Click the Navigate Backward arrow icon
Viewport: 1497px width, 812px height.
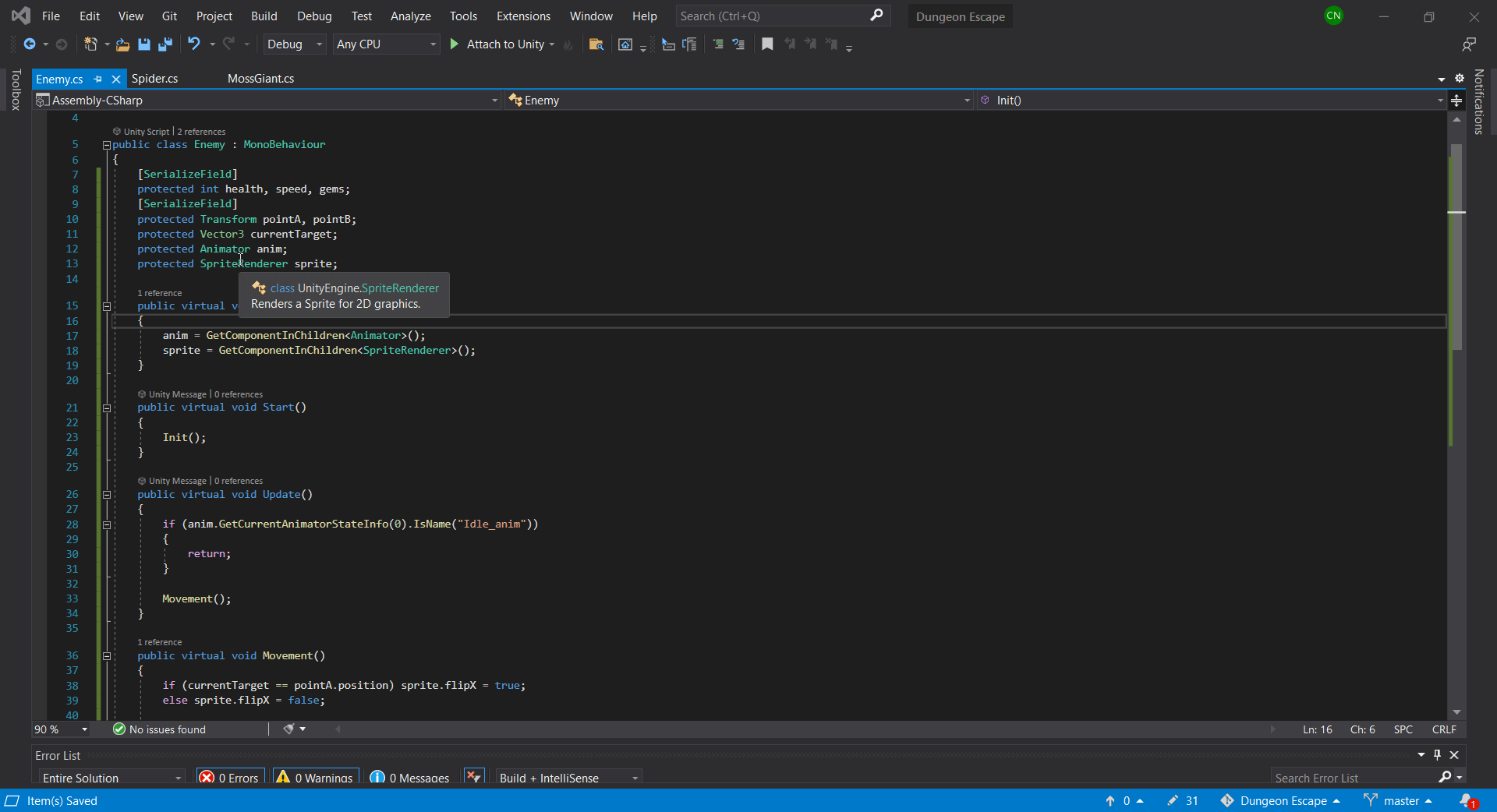pyautogui.click(x=30, y=44)
